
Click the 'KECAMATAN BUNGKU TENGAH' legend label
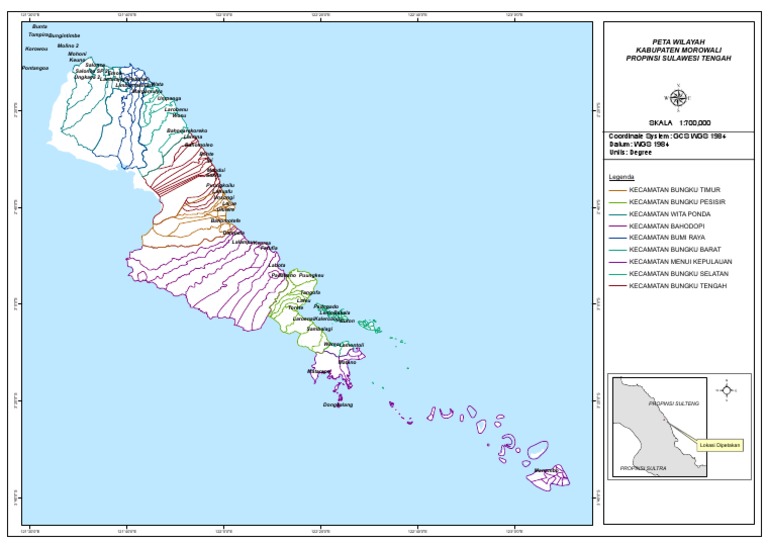(677, 286)
